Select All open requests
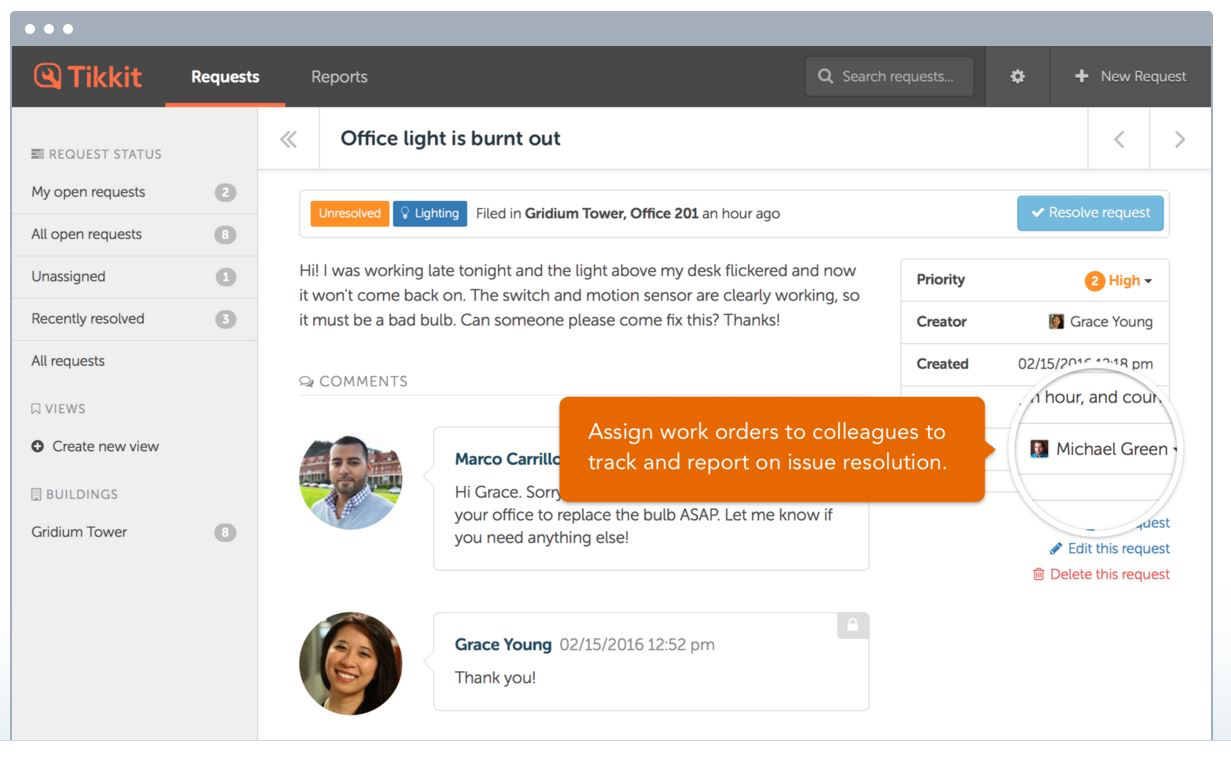Viewport: 1231px width, 763px height. tap(134, 234)
